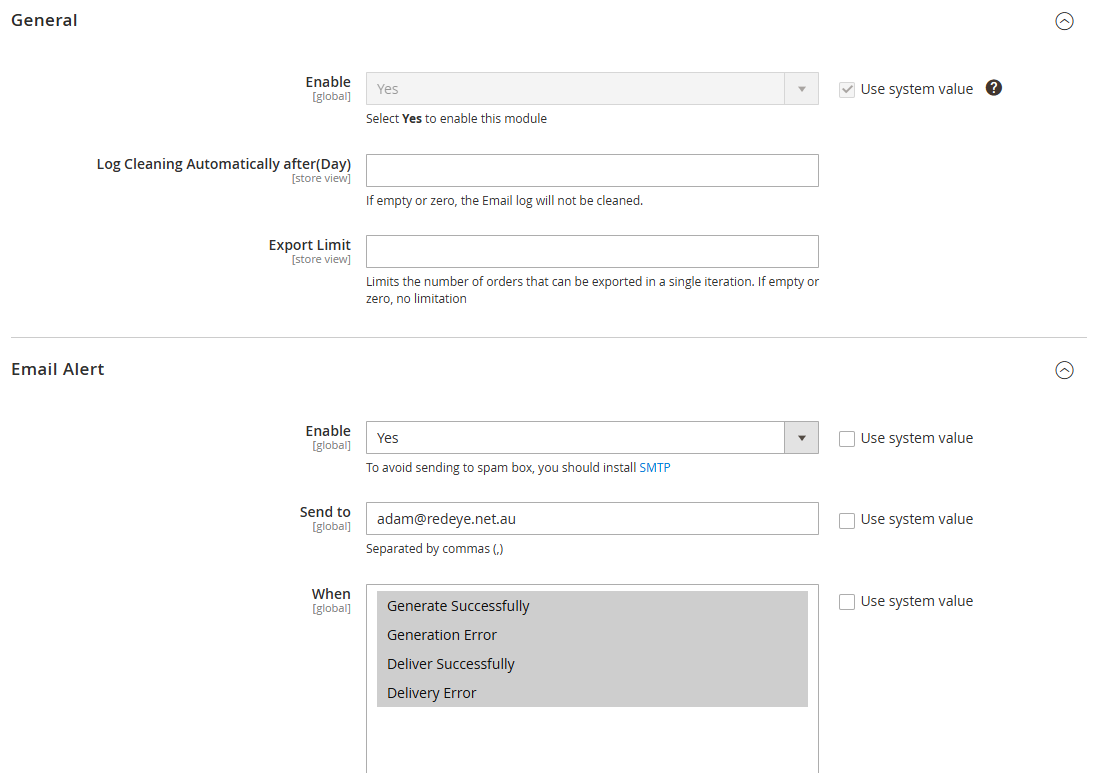
Task: Click the disabled General Enable dropdown
Action: (592, 89)
